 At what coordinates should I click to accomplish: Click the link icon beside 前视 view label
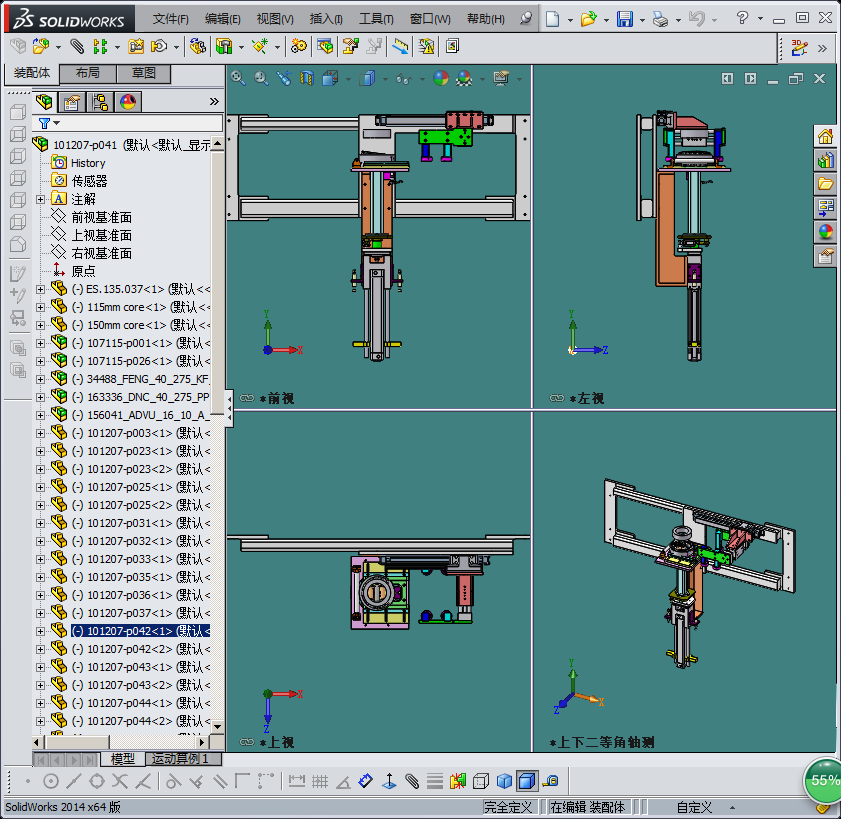tap(248, 398)
